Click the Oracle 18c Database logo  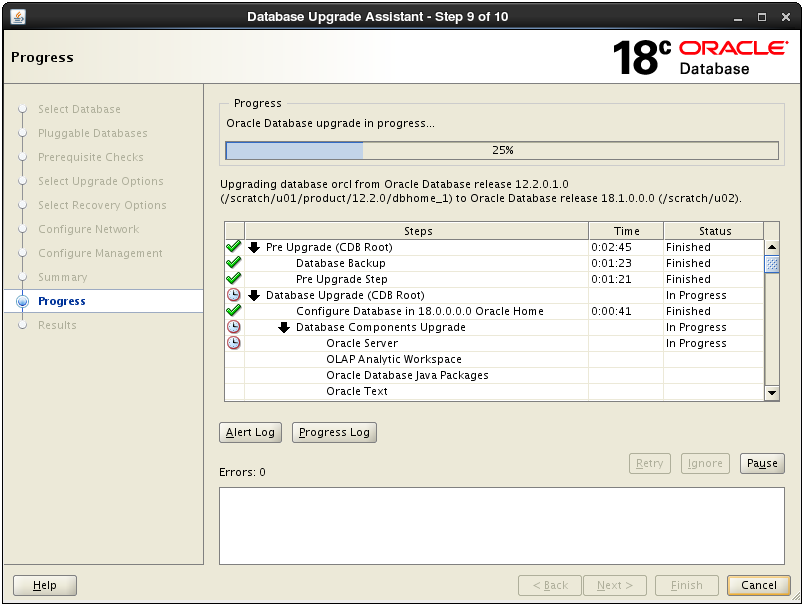coord(700,57)
